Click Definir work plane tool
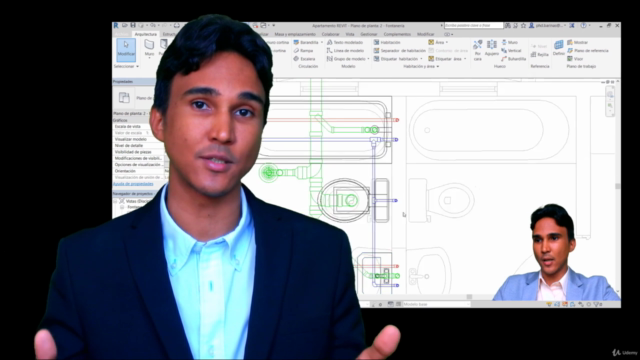The image size is (640, 360). (559, 48)
